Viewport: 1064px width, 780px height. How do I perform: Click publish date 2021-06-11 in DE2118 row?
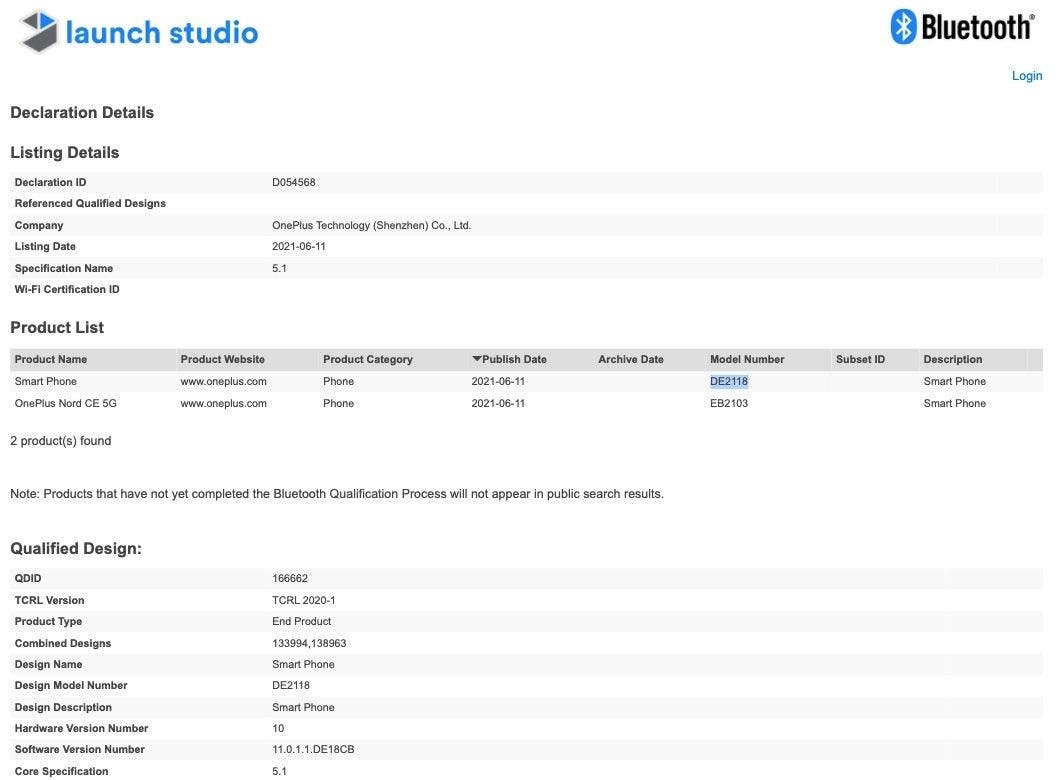pos(498,381)
